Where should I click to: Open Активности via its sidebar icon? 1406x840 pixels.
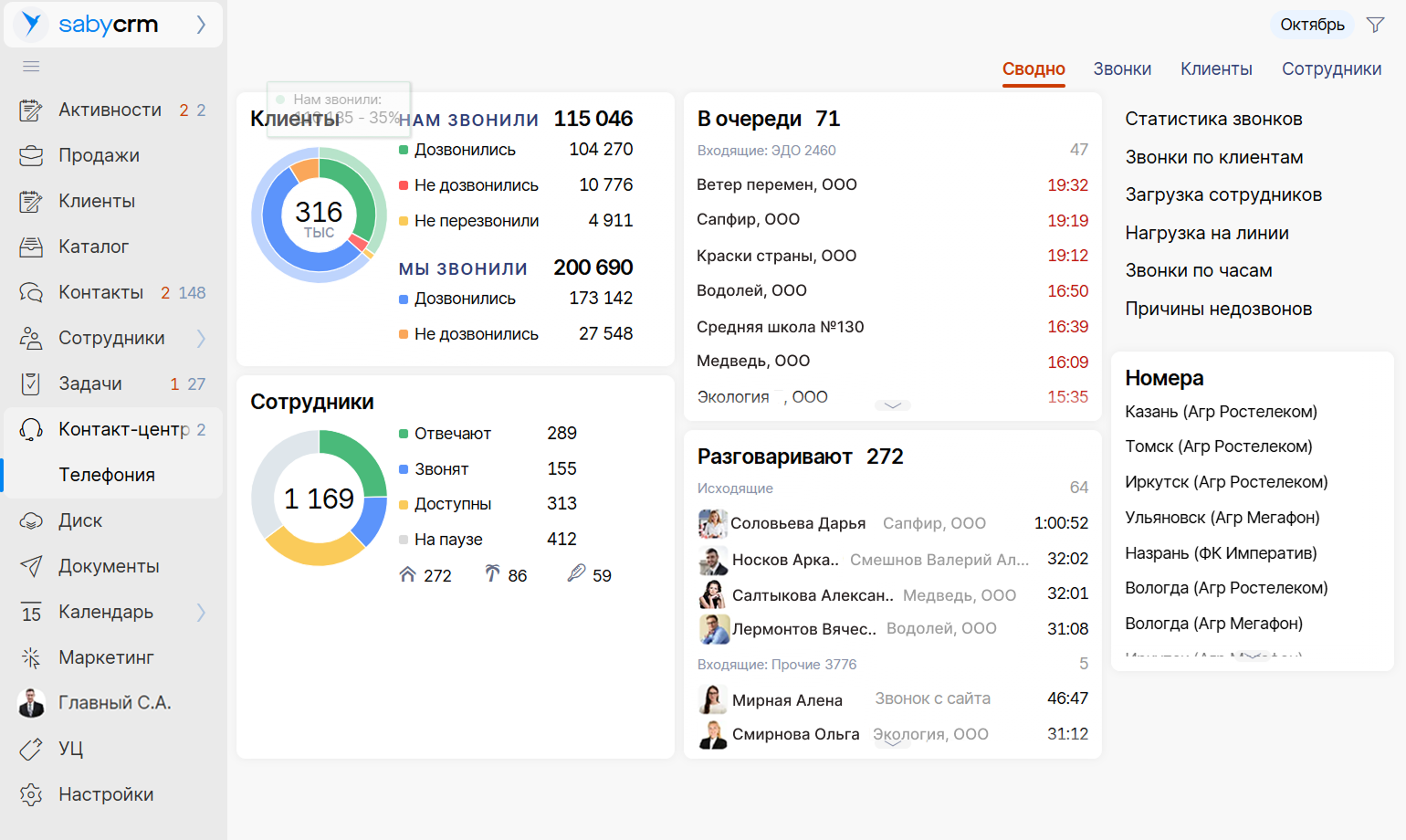[31, 110]
